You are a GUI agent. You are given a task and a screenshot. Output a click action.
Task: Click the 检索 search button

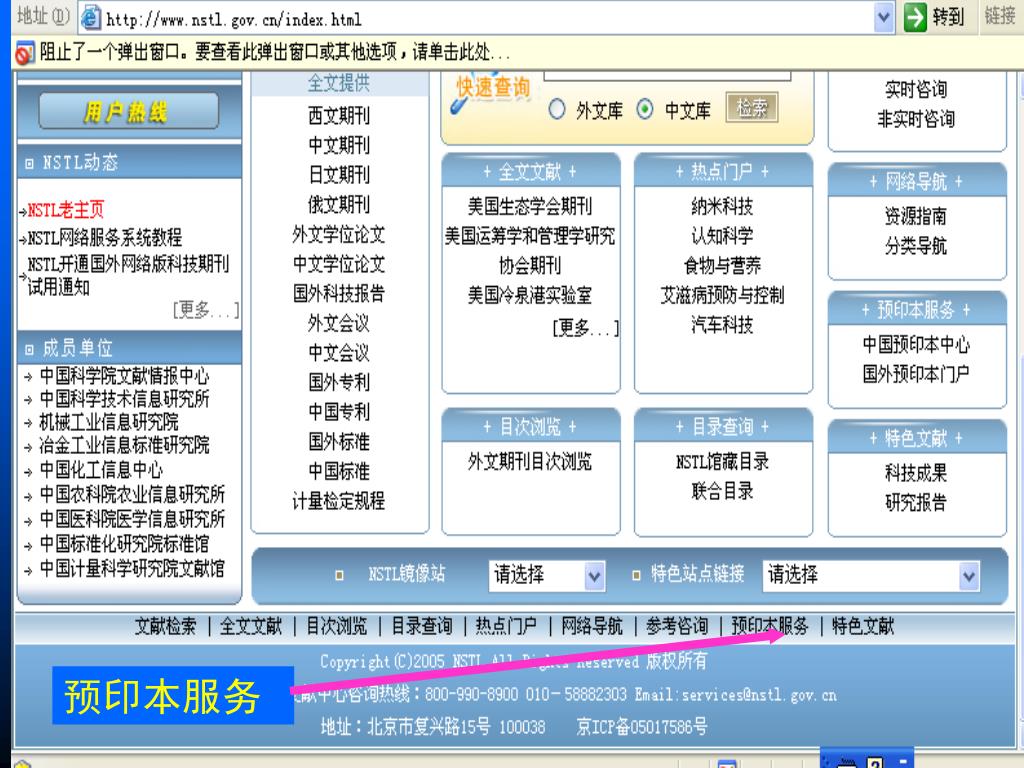[752, 108]
